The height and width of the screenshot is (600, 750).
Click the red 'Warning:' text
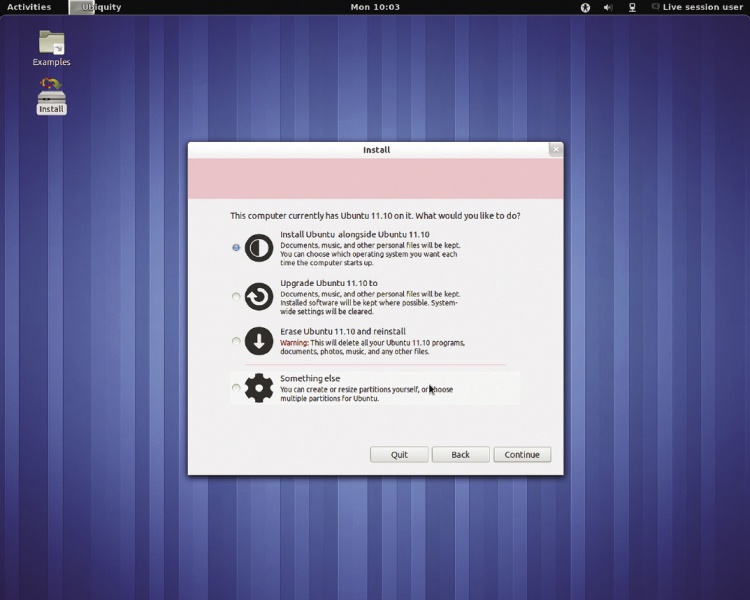[294, 343]
